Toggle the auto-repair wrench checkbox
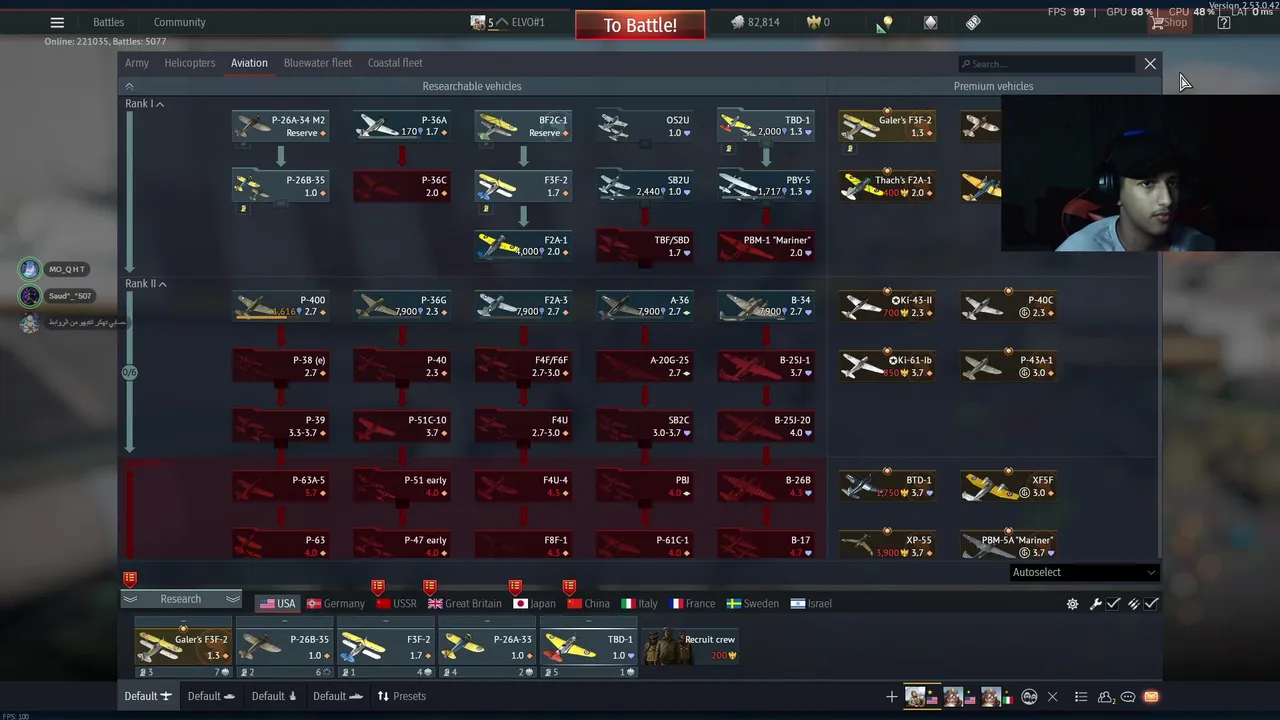 1104,604
